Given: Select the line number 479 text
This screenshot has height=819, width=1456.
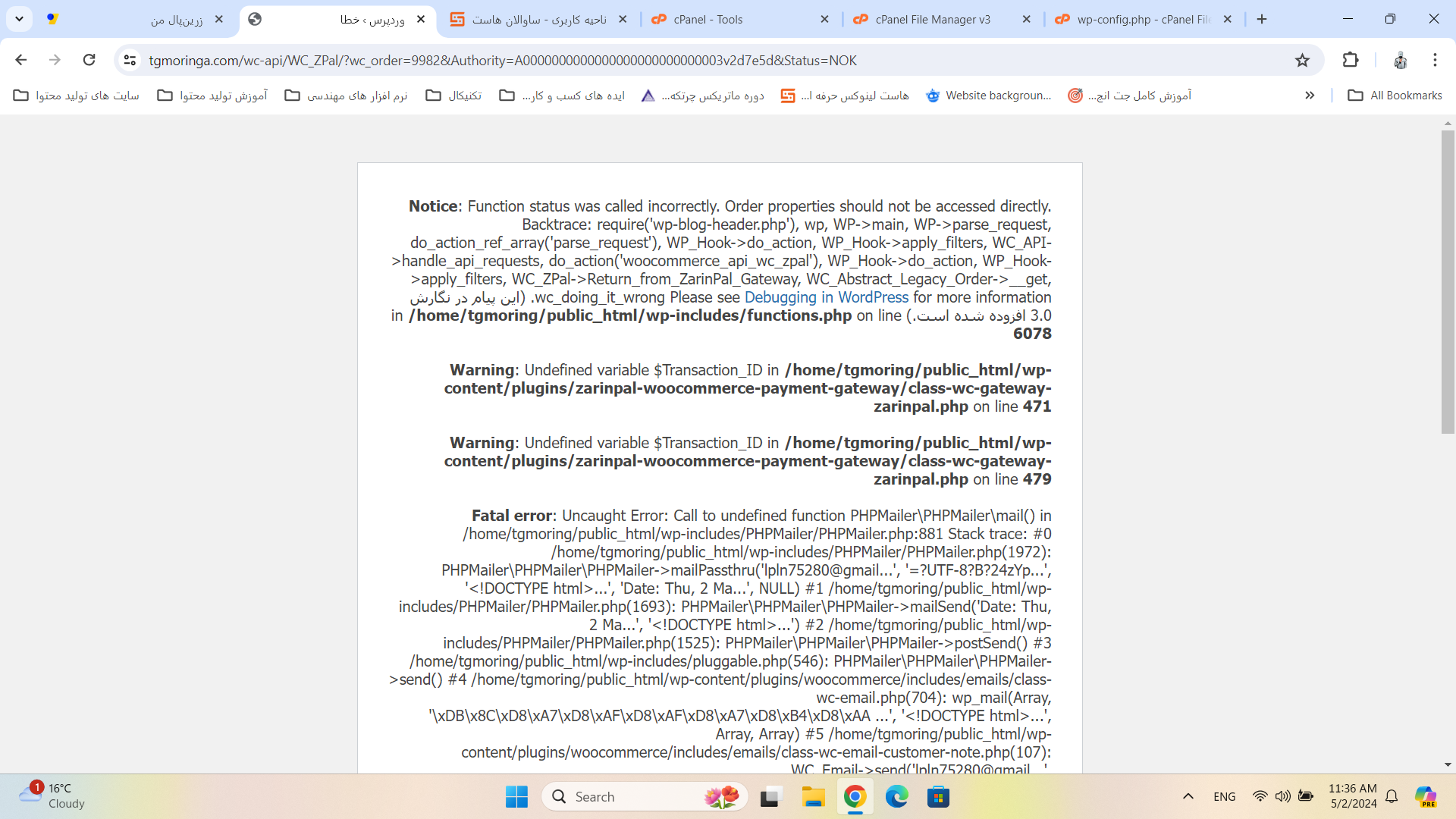Looking at the screenshot, I should [1037, 479].
